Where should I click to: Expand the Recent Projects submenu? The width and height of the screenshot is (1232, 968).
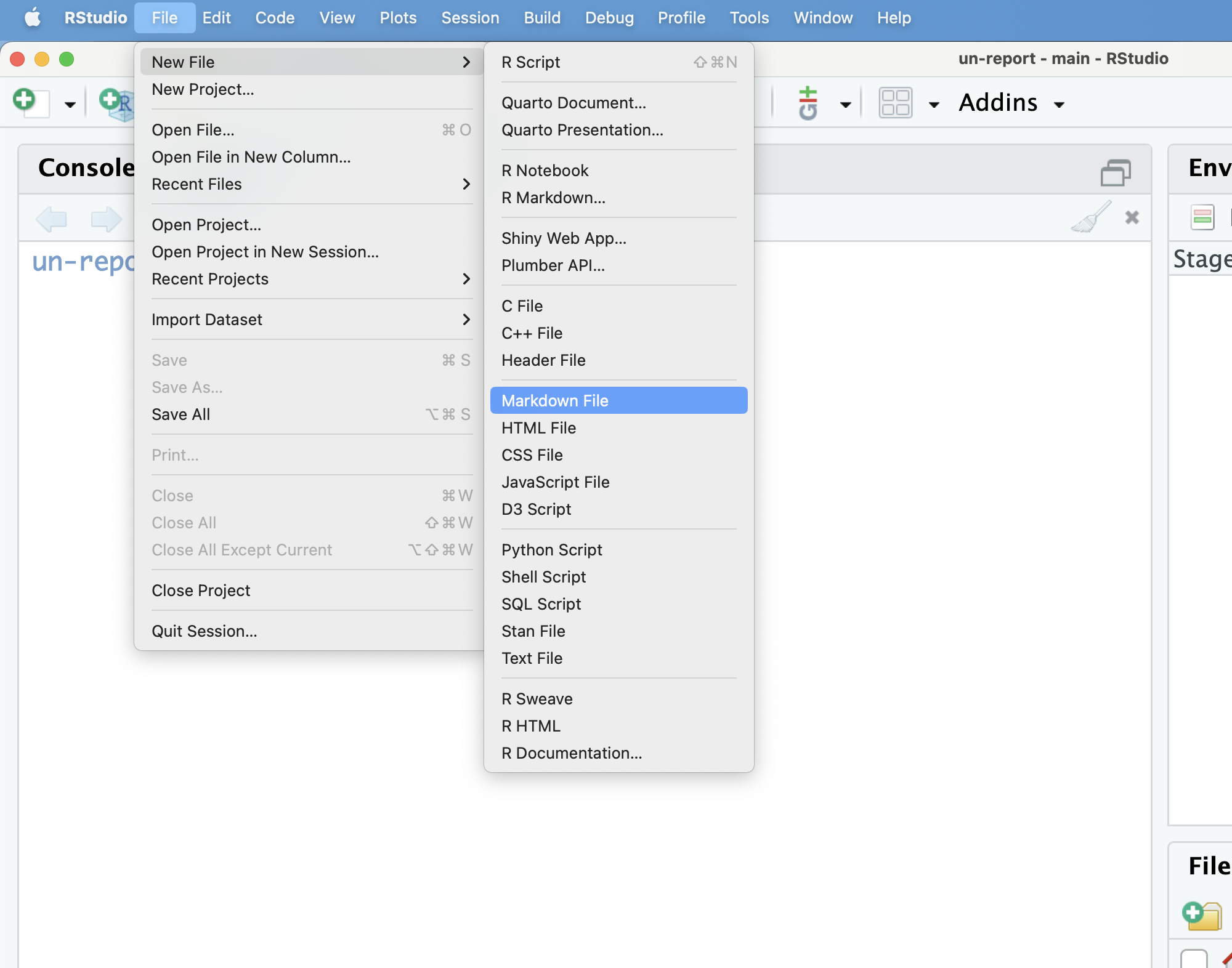[x=312, y=279]
